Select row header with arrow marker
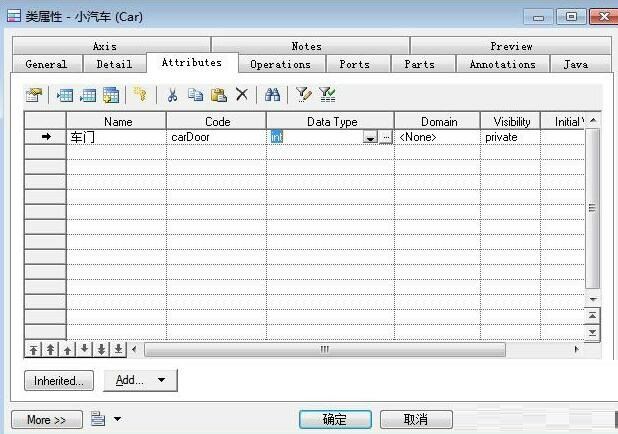 [45, 137]
